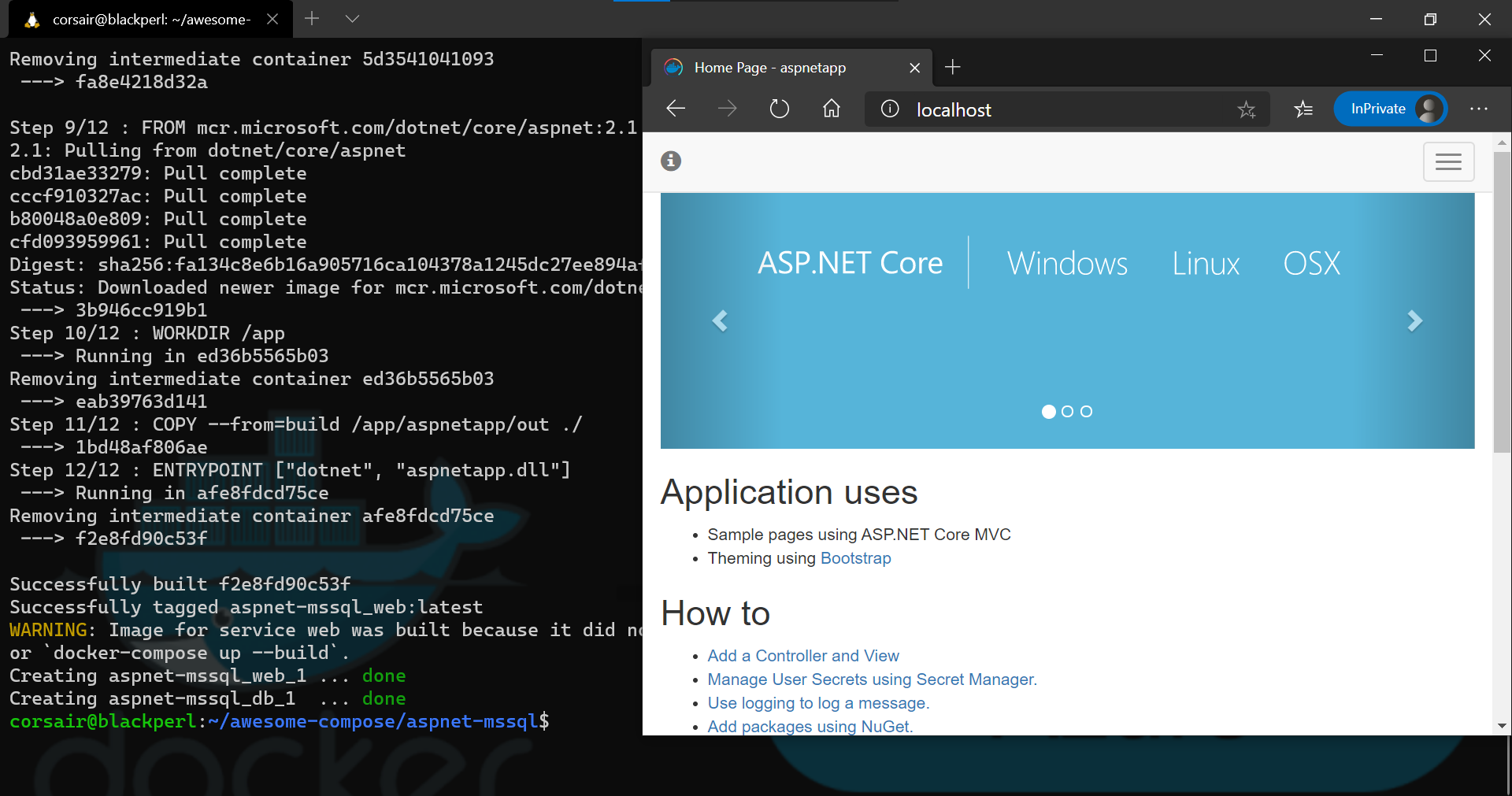
Task: Open Add a Controller and View link
Action: tap(802, 656)
